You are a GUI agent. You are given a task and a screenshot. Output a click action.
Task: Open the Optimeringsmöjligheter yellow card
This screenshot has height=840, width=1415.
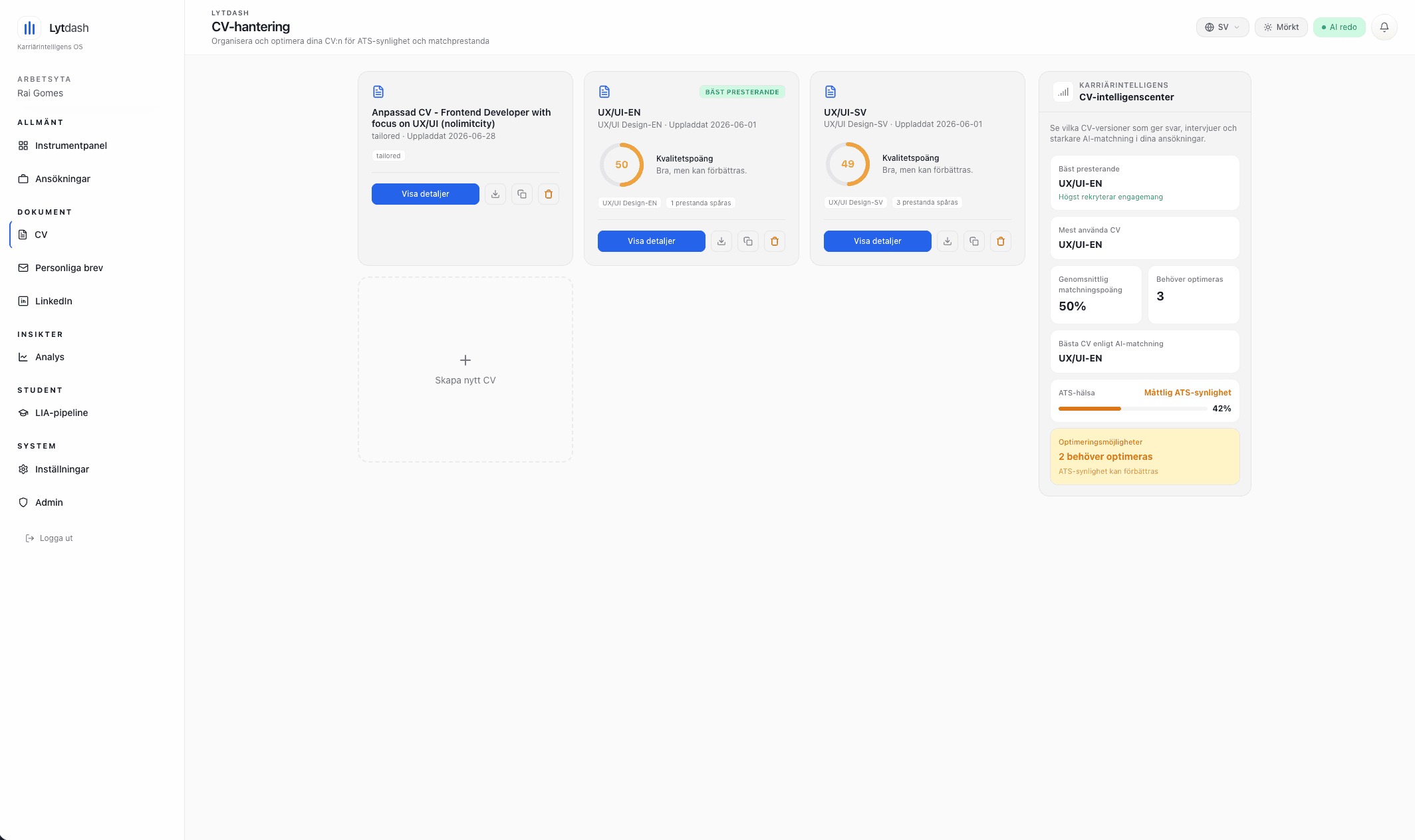(1145, 457)
